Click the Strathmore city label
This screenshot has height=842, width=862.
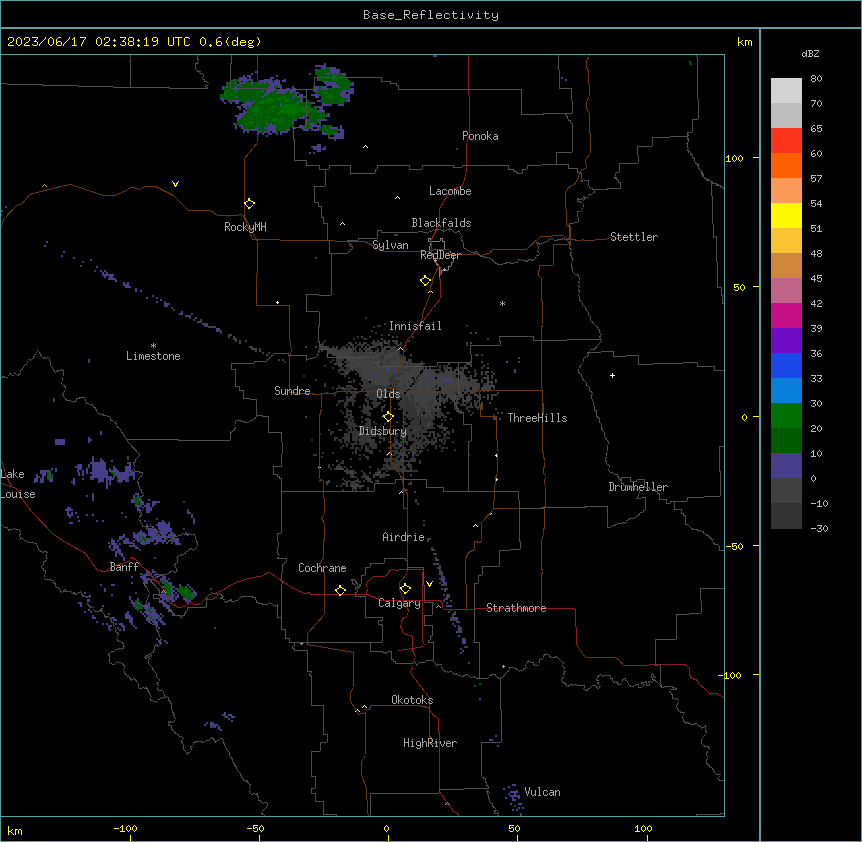click(x=516, y=608)
